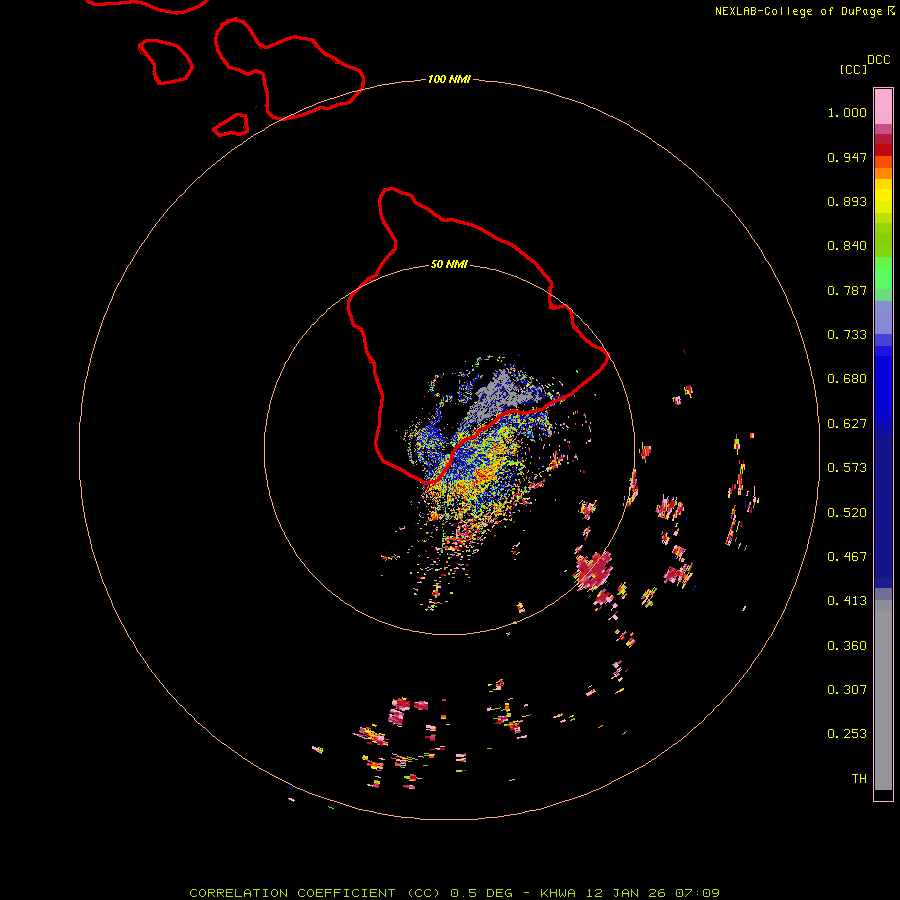Click the 0.573 color scale value
The image size is (900, 900).
coord(847,468)
